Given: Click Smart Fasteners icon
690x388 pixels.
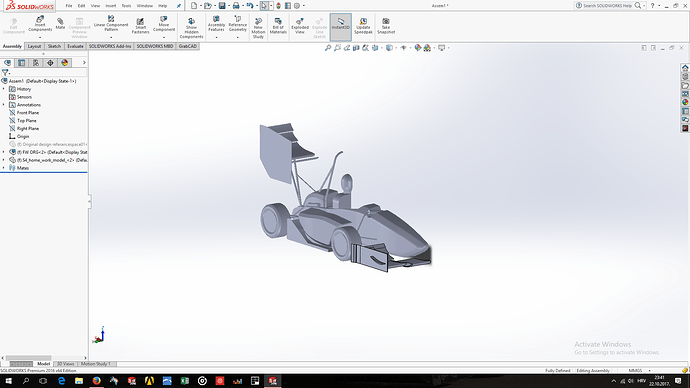Looking at the screenshot, I should pyautogui.click(x=140, y=26).
